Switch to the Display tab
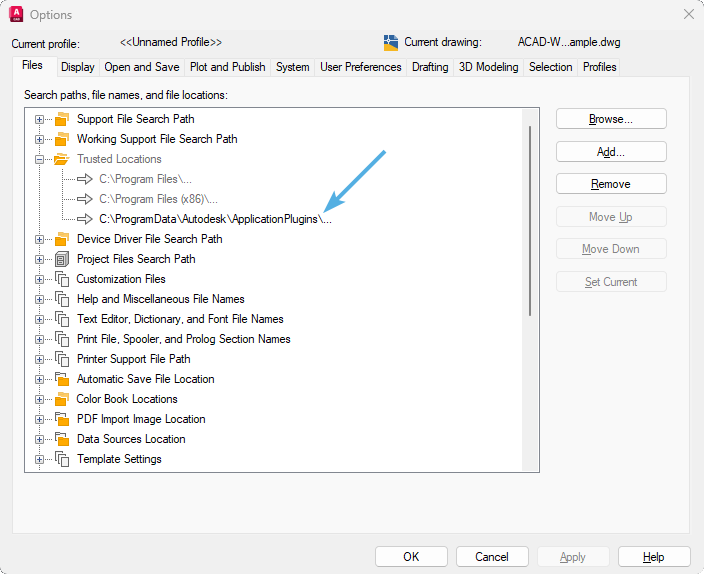 (x=78, y=67)
